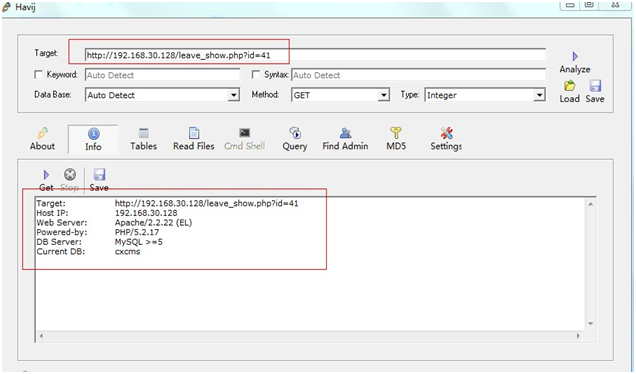636x374 pixels.
Task: Click the Havij title bar app icon
Action: (x=7, y=7)
